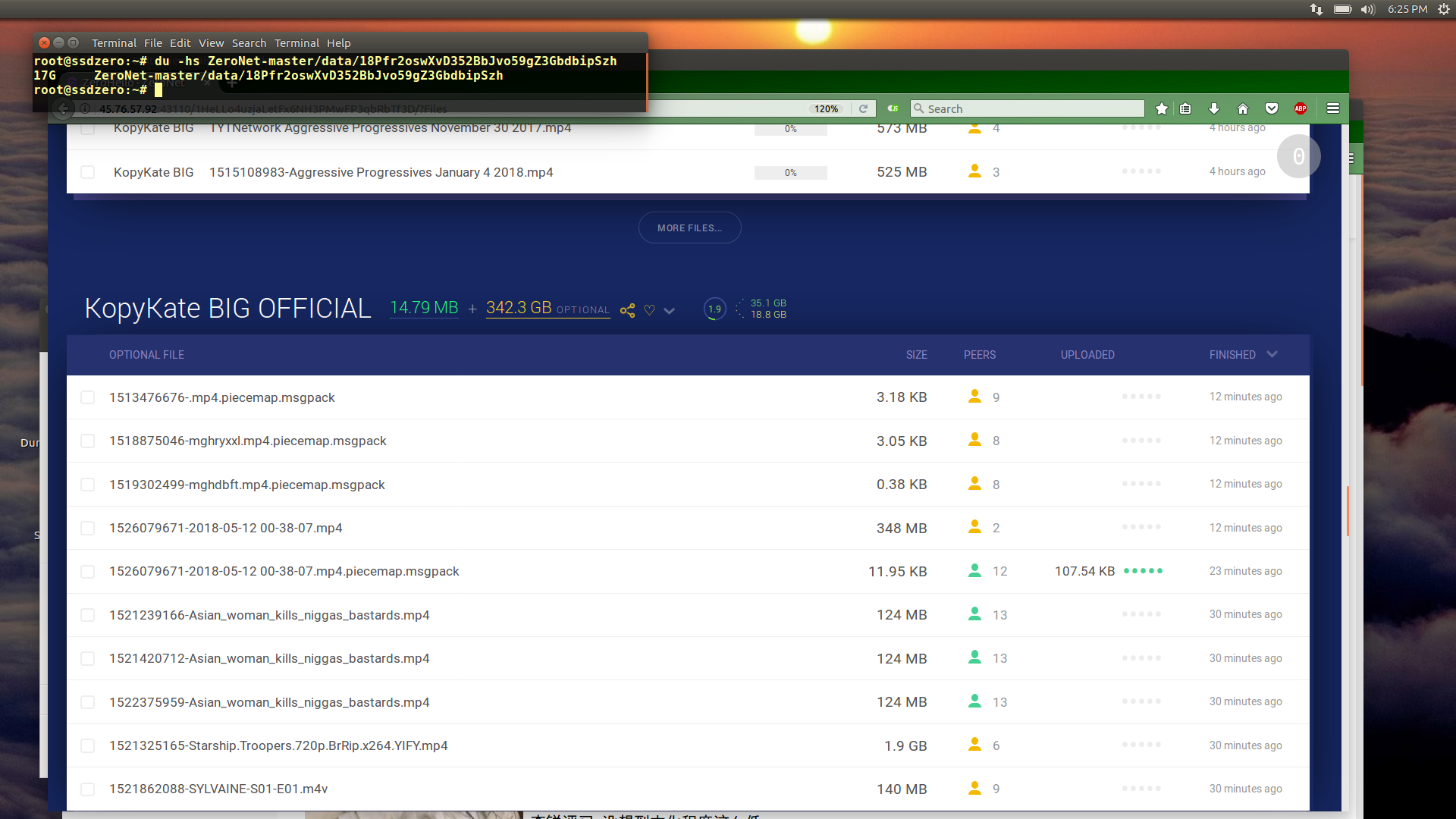Viewport: 1456px width, 819px height.
Task: Tick checkbox for 1513476676-.mp4.piecemap.msgpack
Action: pos(88,397)
